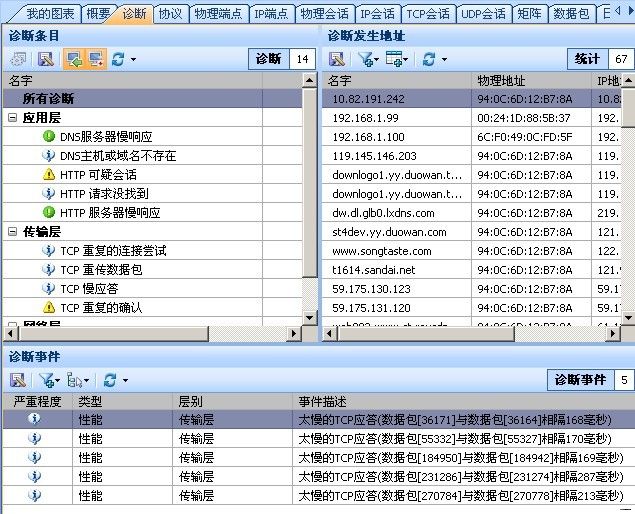Click the export icon in 诊断事件 toolbar
Viewport: 635px width, 514px height.
[x=18, y=380]
